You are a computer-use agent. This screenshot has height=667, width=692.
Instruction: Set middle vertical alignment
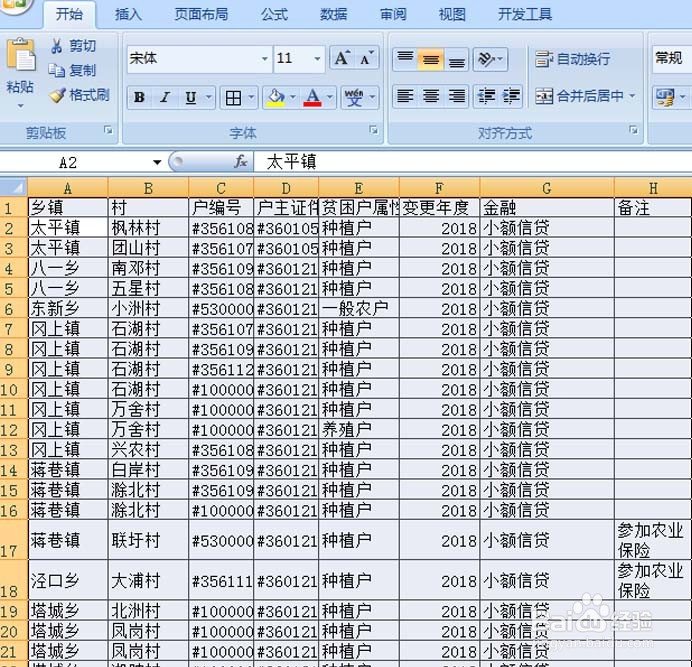(430, 59)
